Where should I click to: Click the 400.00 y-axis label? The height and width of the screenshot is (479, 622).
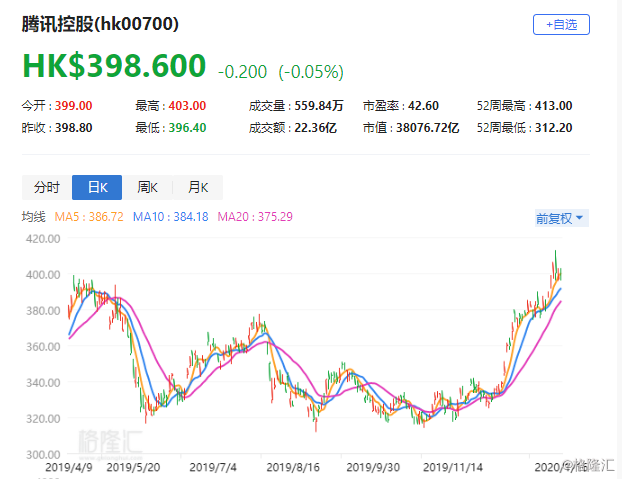pos(43,275)
